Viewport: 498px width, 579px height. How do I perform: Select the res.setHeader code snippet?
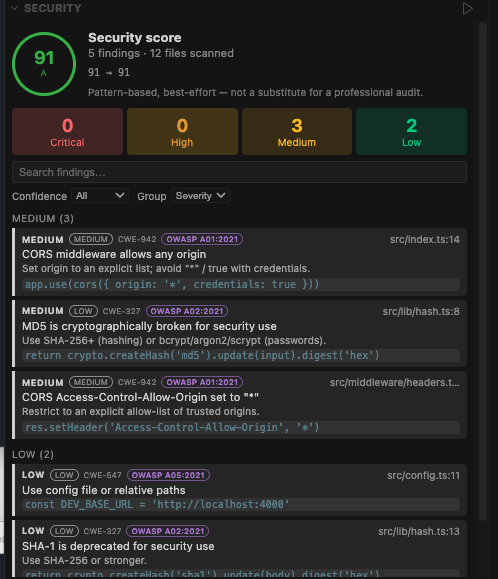[241, 428]
